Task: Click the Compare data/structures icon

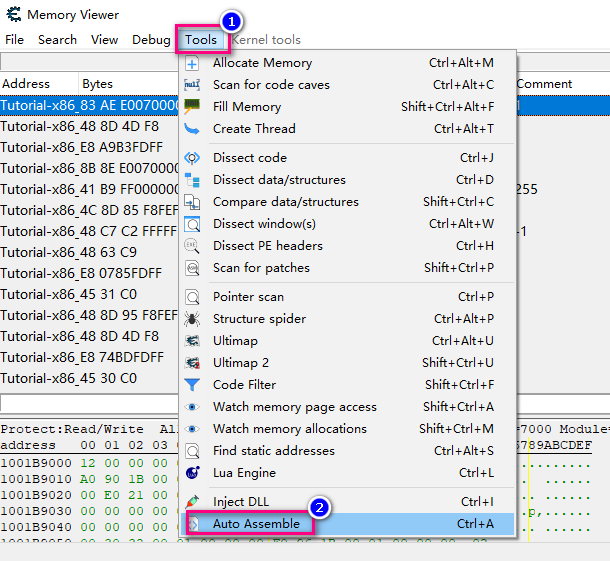Action: (x=192, y=202)
